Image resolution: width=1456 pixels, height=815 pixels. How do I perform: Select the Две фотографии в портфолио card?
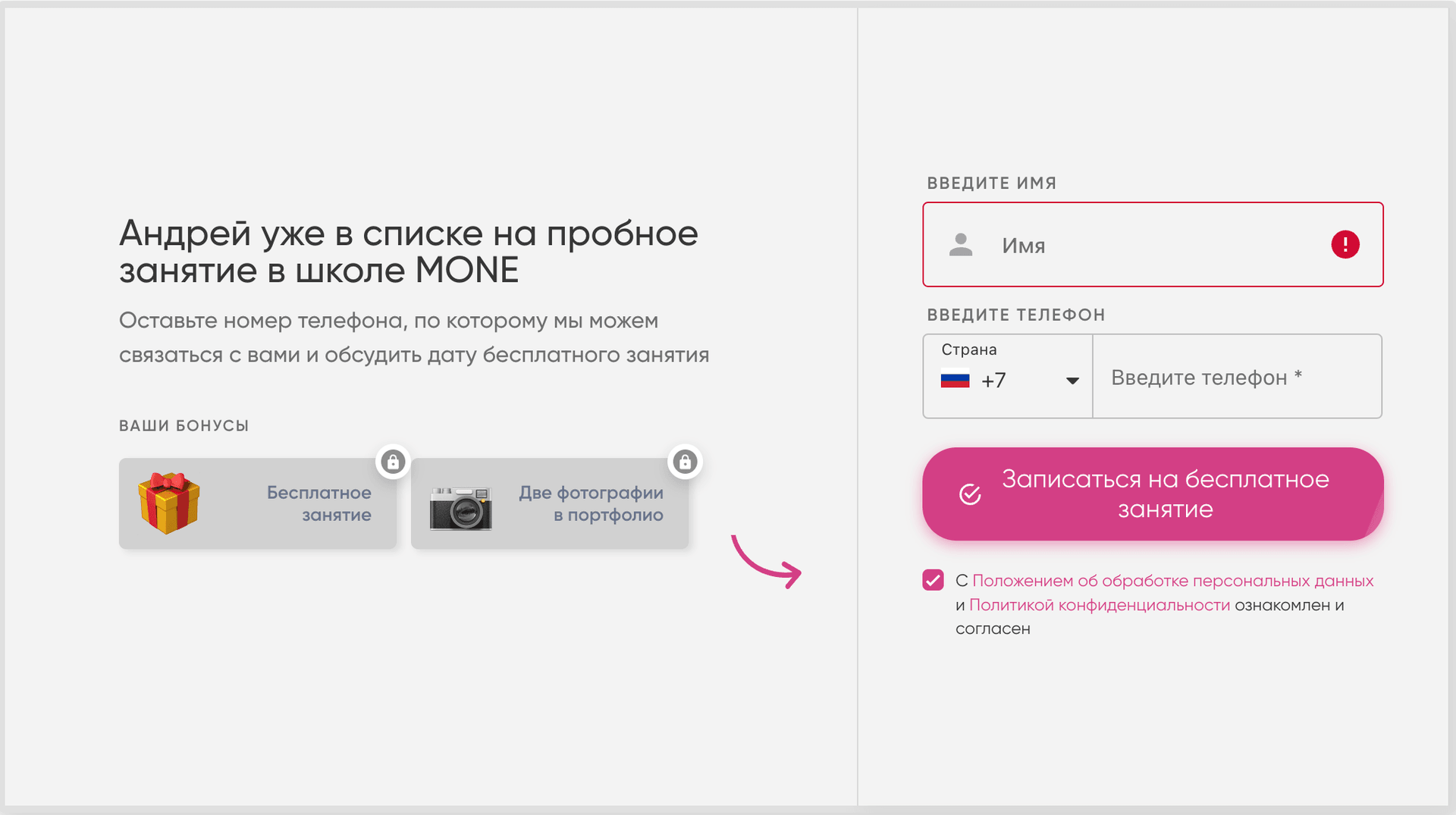550,503
